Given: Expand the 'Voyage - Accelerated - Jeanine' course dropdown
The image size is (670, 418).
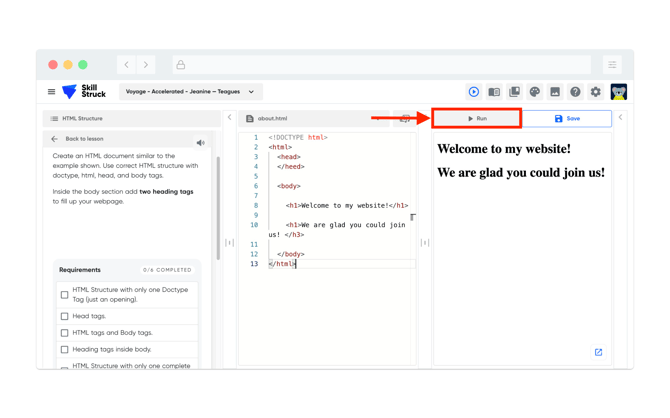Looking at the screenshot, I should (189, 92).
